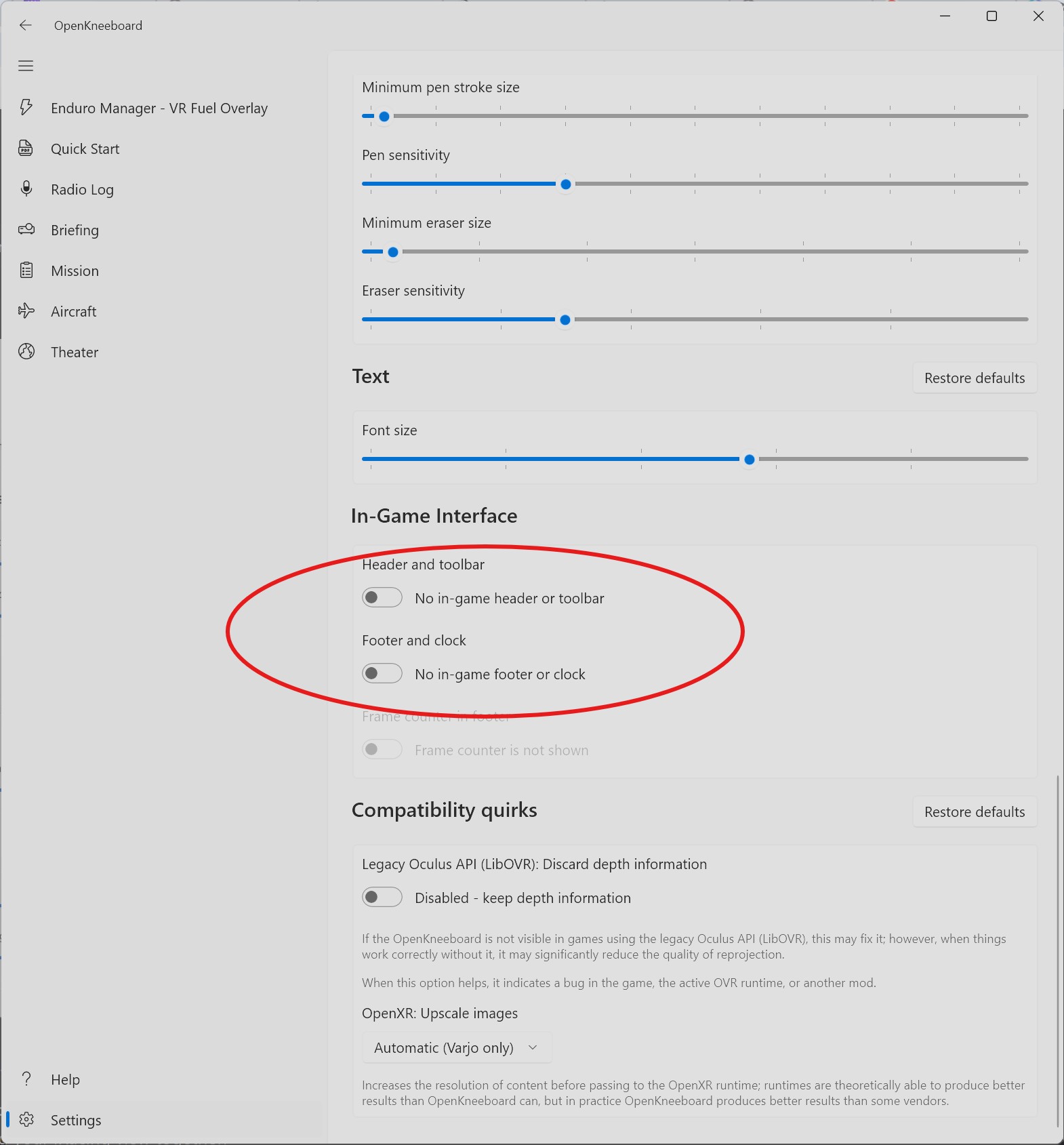Screen dimensions: 1064x1145
Task: Click the Font size slider thumb
Action: 749,459
